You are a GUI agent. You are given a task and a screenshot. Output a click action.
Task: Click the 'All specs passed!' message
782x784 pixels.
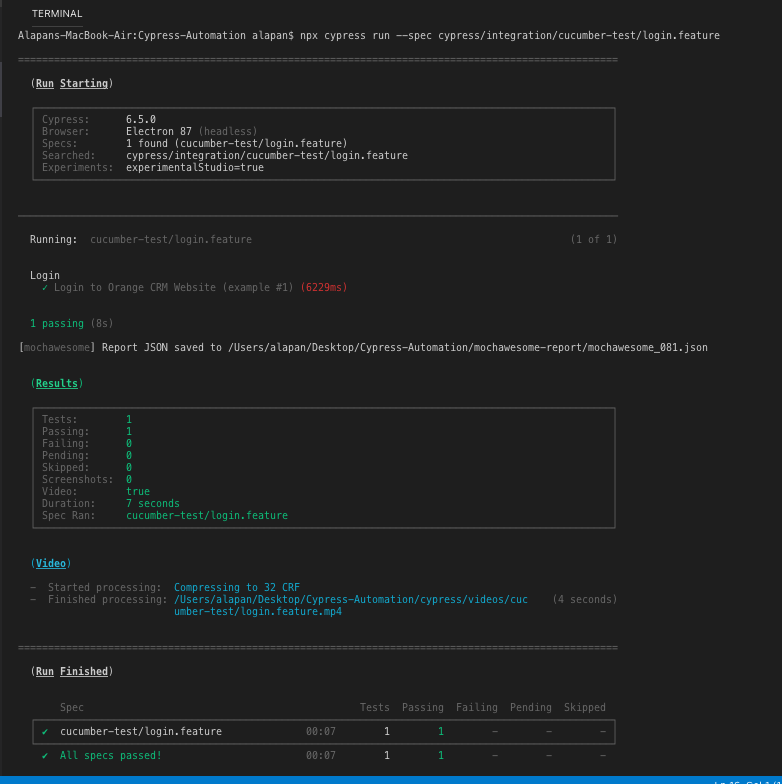coord(110,756)
